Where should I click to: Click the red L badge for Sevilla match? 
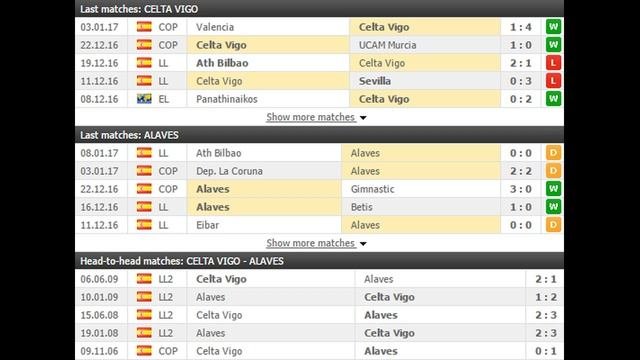tap(553, 81)
